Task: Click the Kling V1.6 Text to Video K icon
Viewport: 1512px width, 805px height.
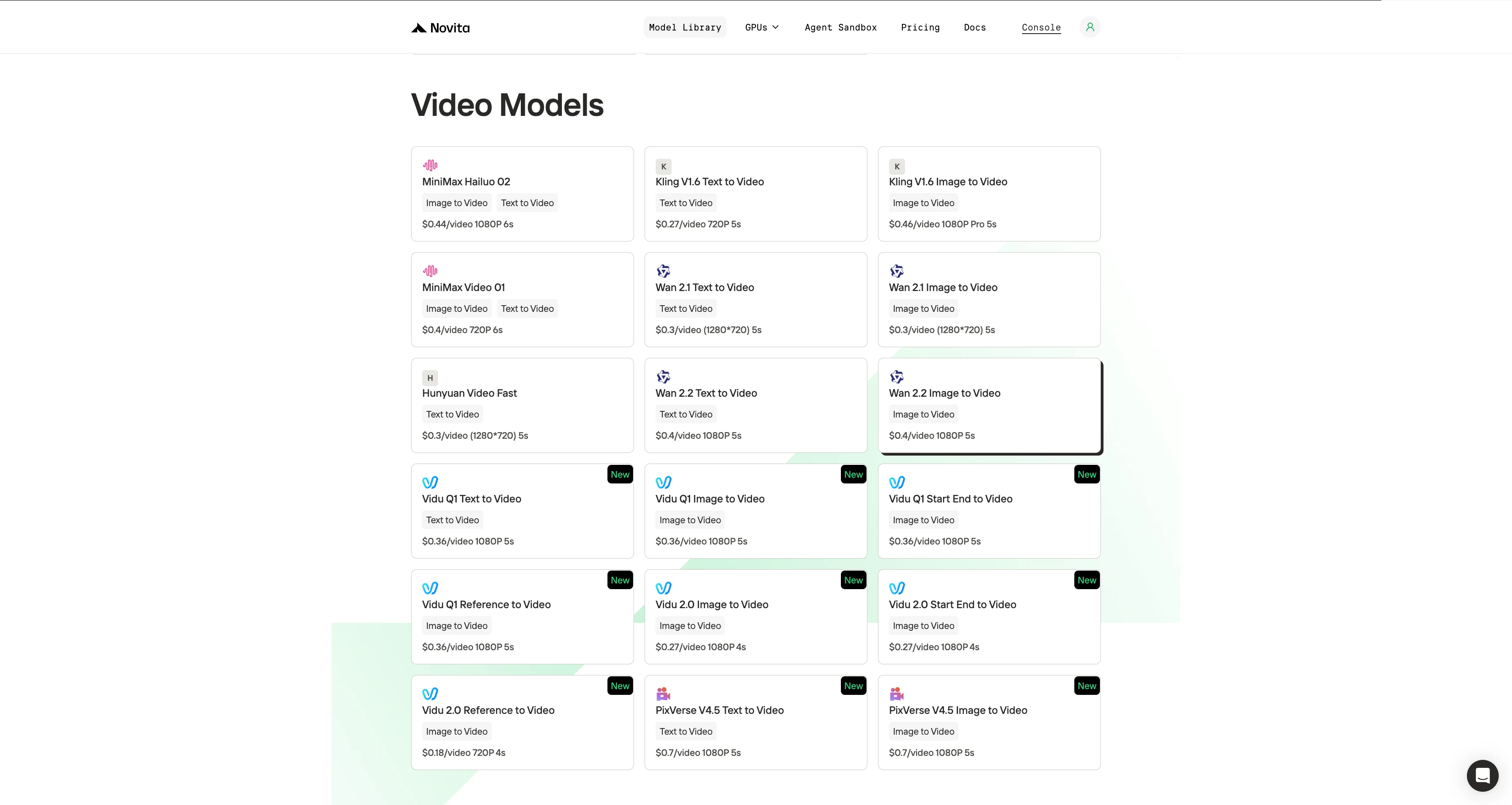Action: (x=663, y=166)
